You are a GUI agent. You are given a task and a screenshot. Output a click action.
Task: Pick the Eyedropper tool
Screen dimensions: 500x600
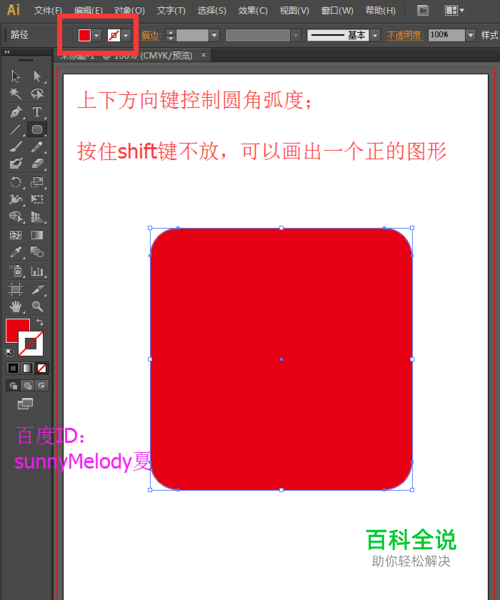16,252
